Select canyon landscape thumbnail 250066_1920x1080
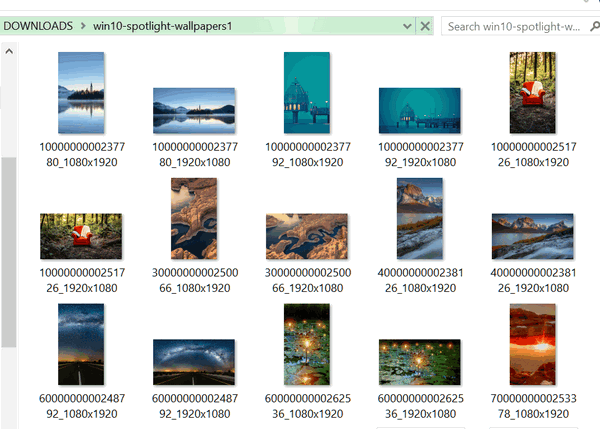Viewport: 600px width, 429px height. click(307, 236)
